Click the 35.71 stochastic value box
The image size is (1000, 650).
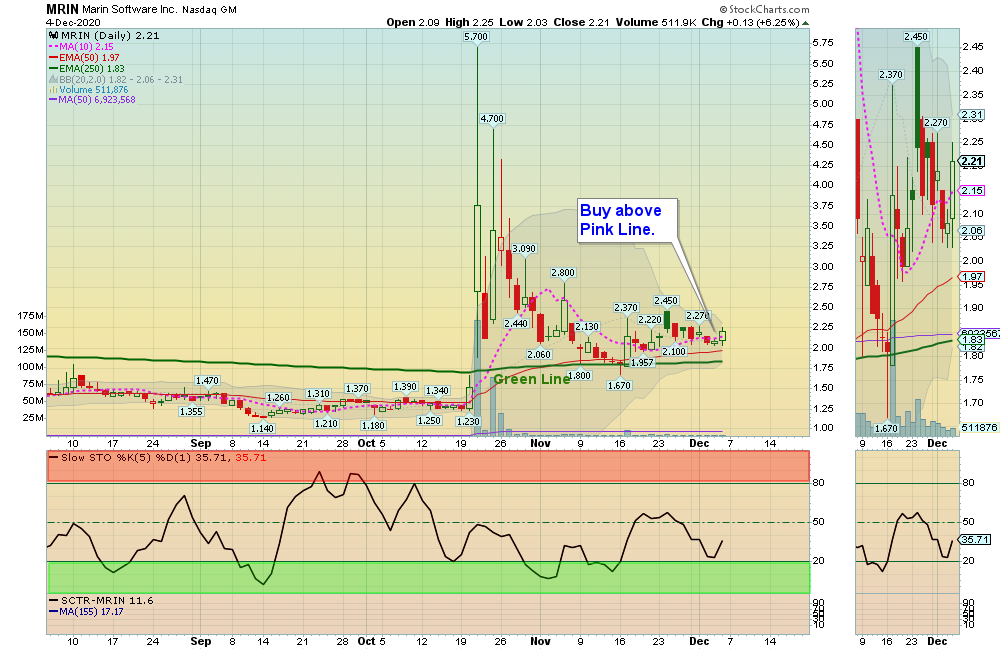pos(975,540)
